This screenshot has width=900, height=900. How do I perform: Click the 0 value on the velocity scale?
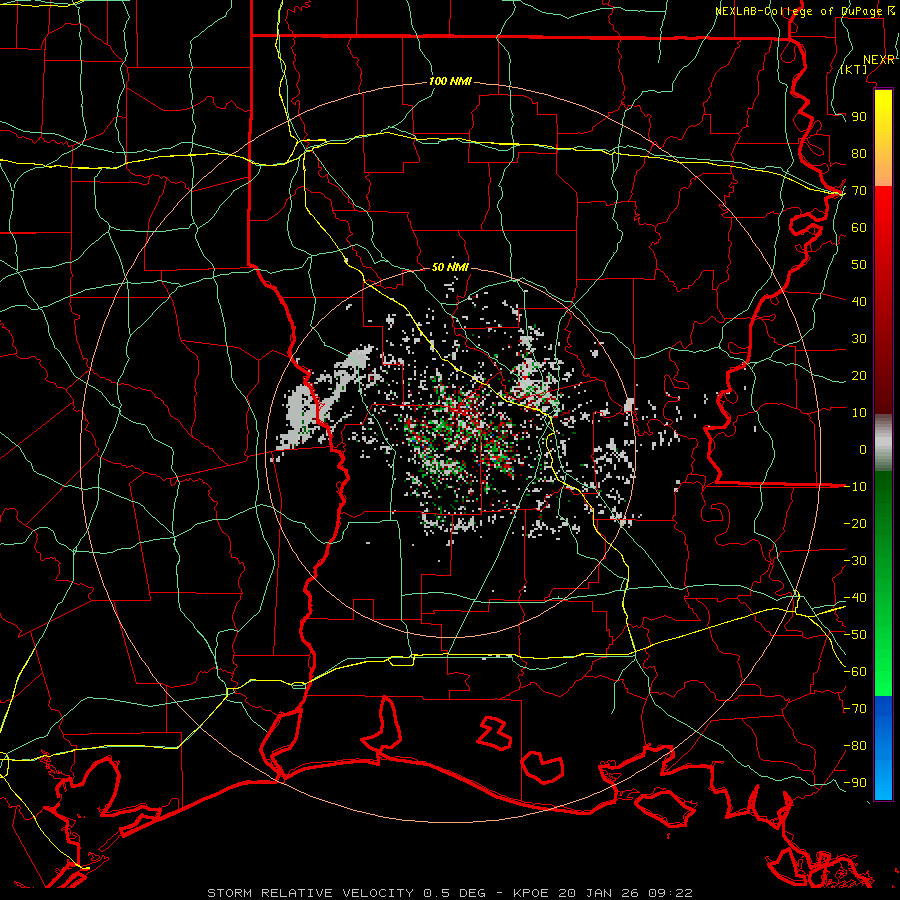[863, 450]
